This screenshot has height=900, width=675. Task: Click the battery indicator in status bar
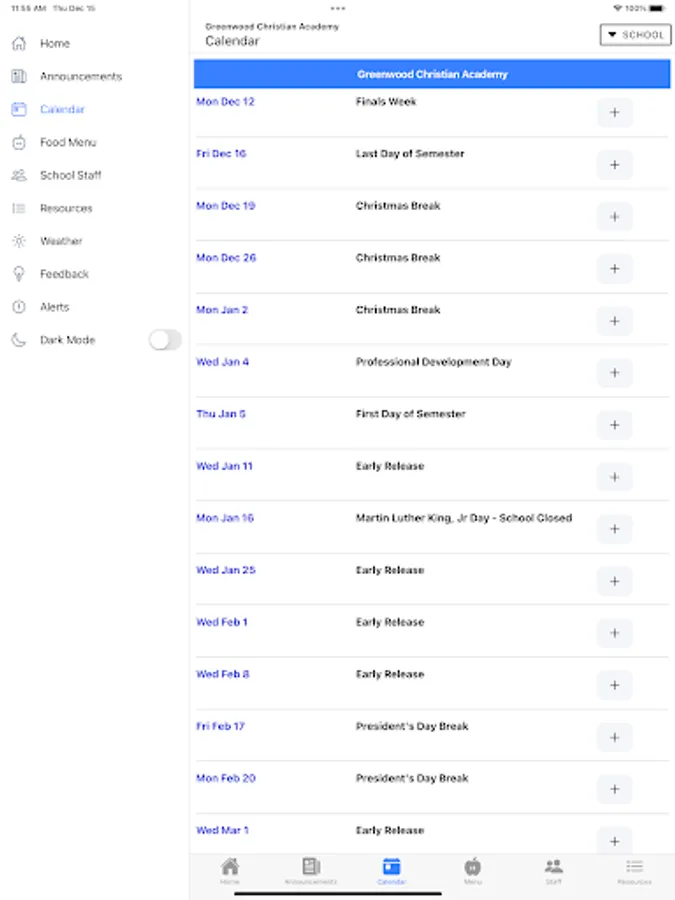point(657,8)
